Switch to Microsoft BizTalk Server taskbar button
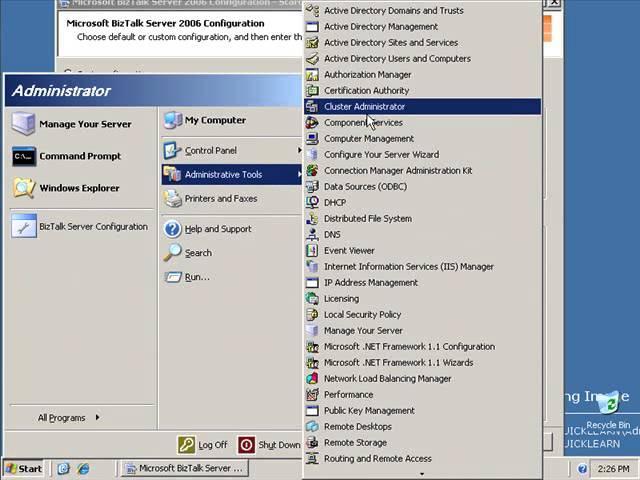Viewport: 640px width, 480px height. [185, 469]
